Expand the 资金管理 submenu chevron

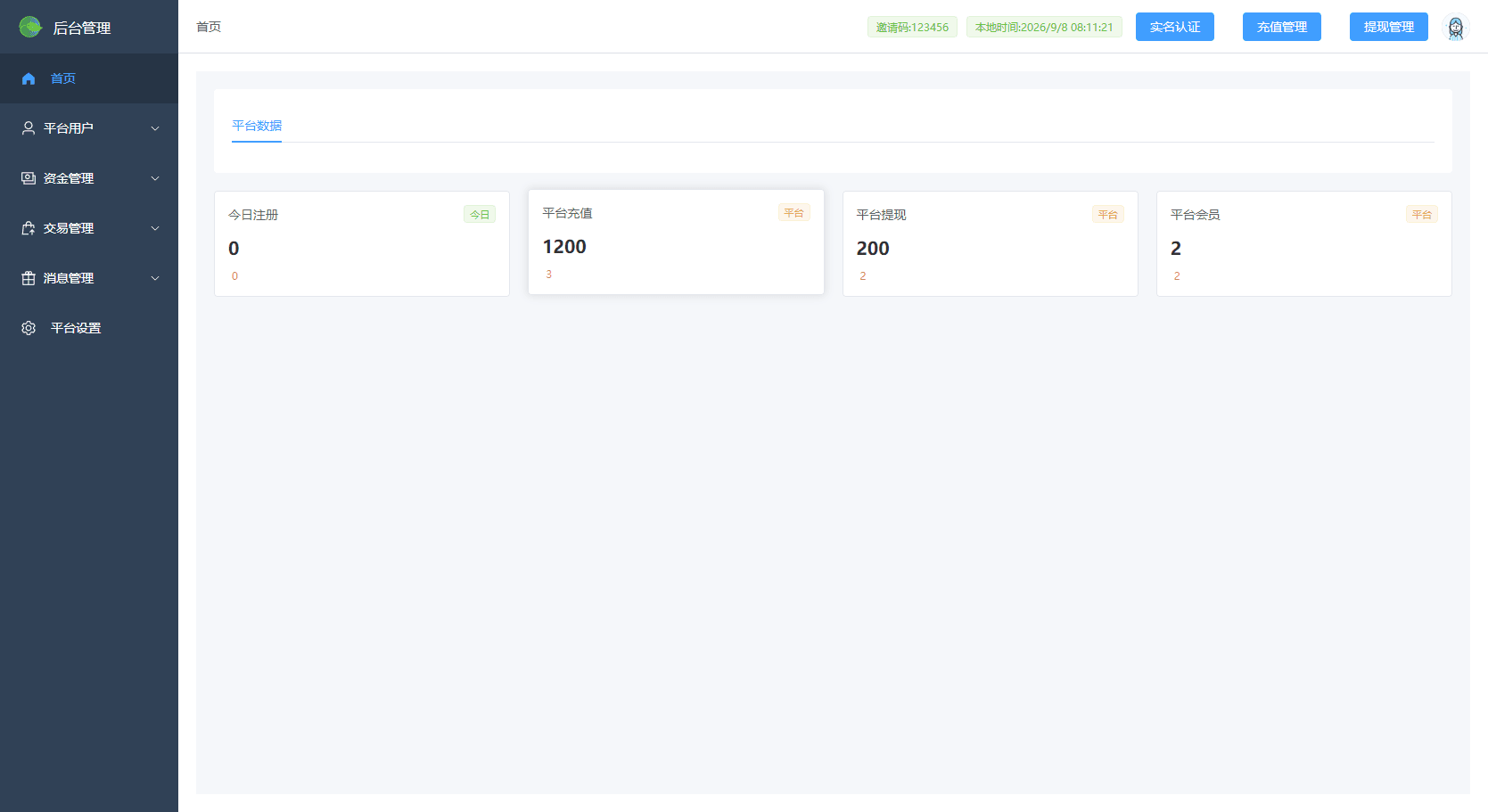(155, 178)
